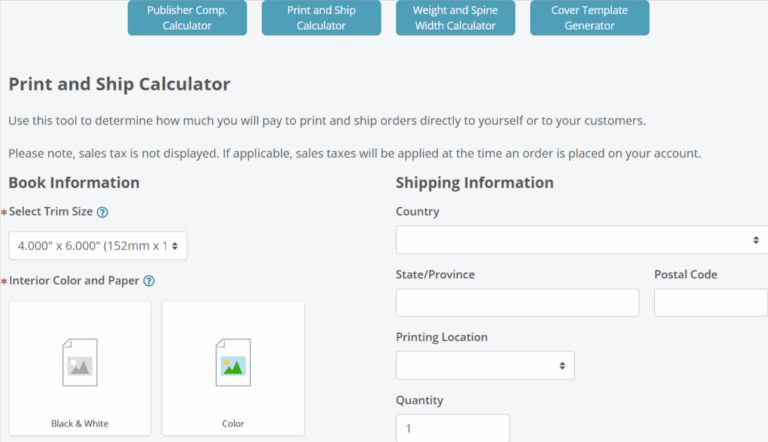This screenshot has width=768, height=442.
Task: Open the Cover Template Generator
Action: [589, 18]
